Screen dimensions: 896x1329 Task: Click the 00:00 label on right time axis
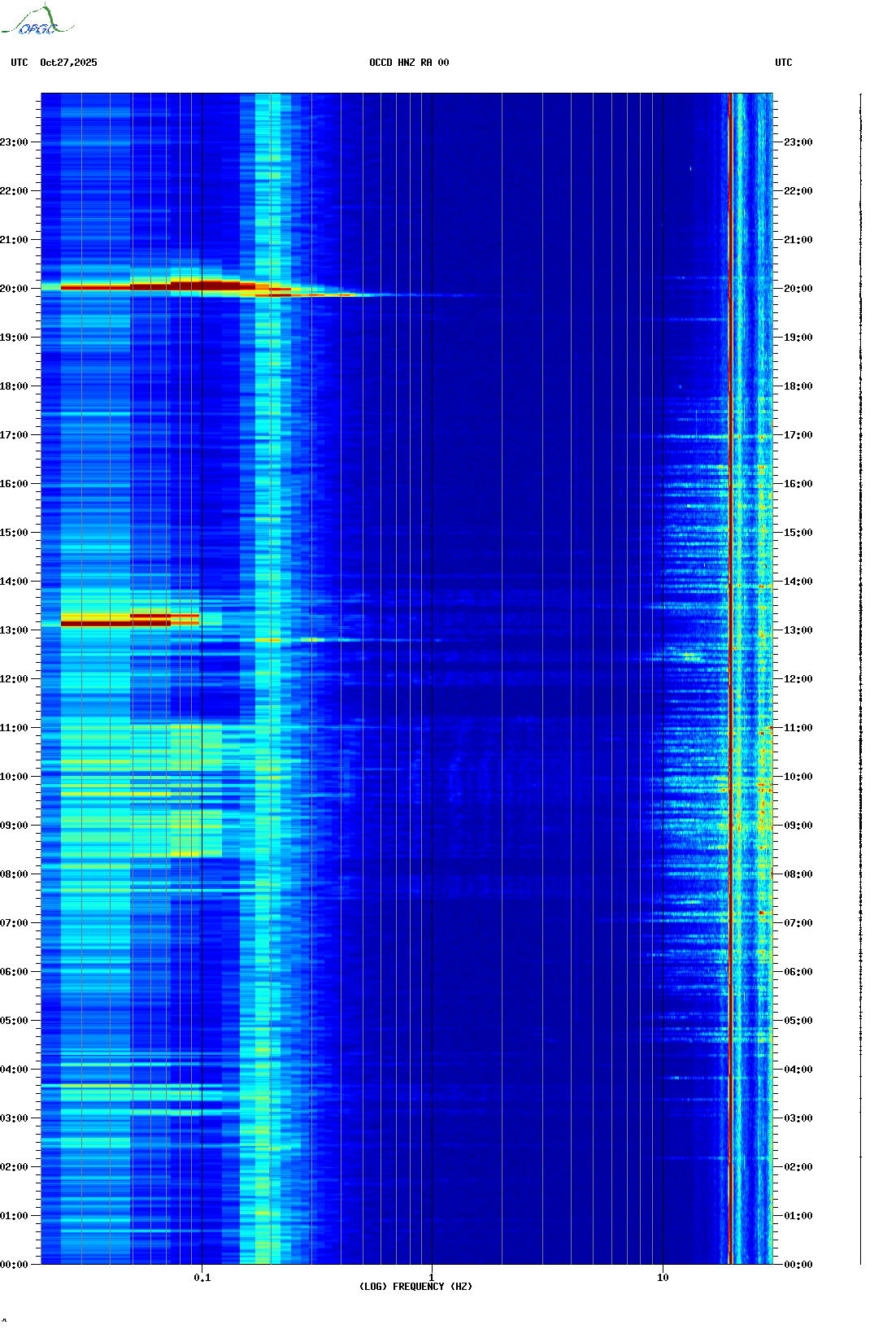click(x=798, y=1265)
